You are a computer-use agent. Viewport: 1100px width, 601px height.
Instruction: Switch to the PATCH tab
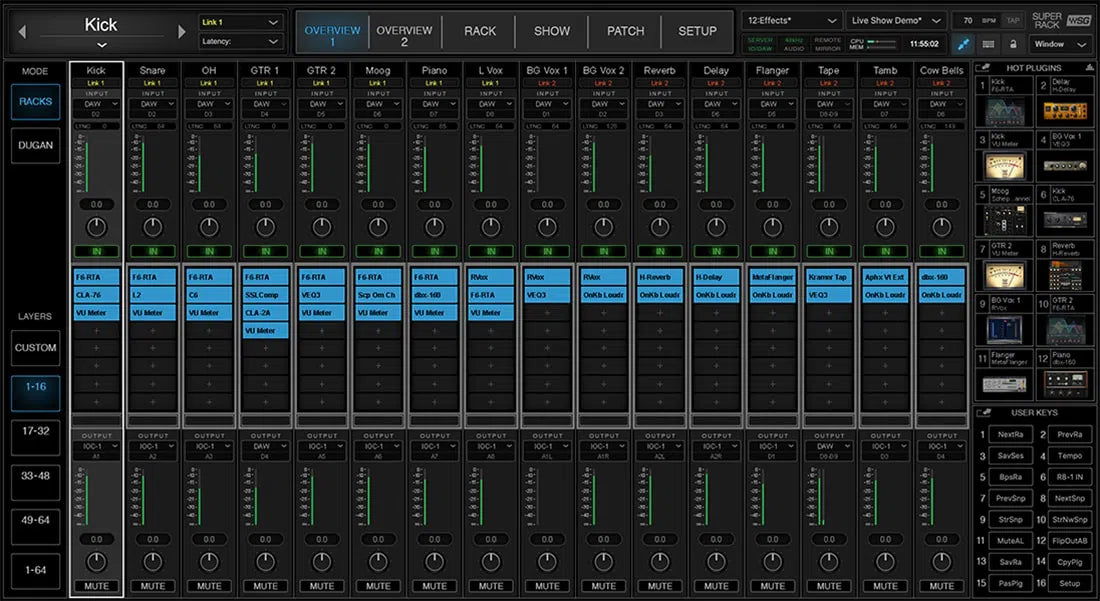coord(624,31)
